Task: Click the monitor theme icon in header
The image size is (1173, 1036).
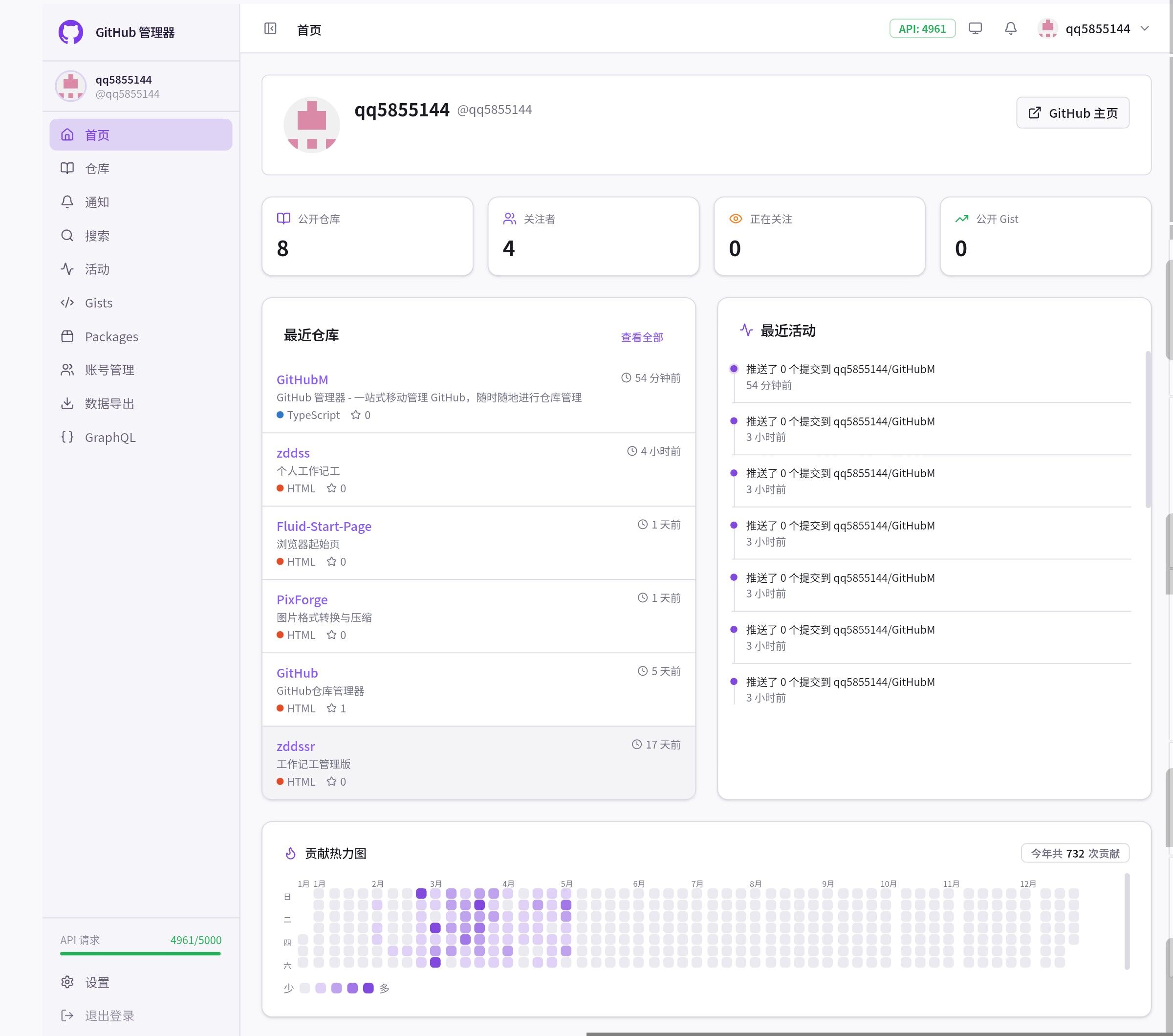Action: tap(975, 29)
